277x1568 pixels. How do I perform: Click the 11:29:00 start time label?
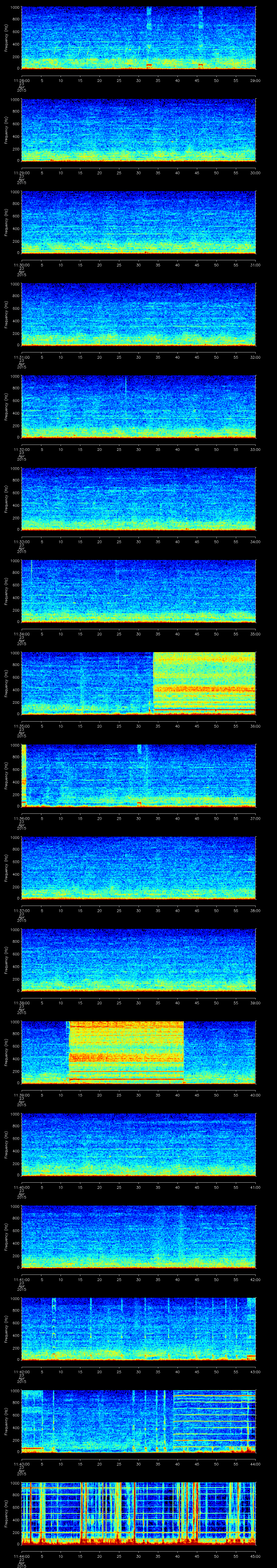[21, 173]
